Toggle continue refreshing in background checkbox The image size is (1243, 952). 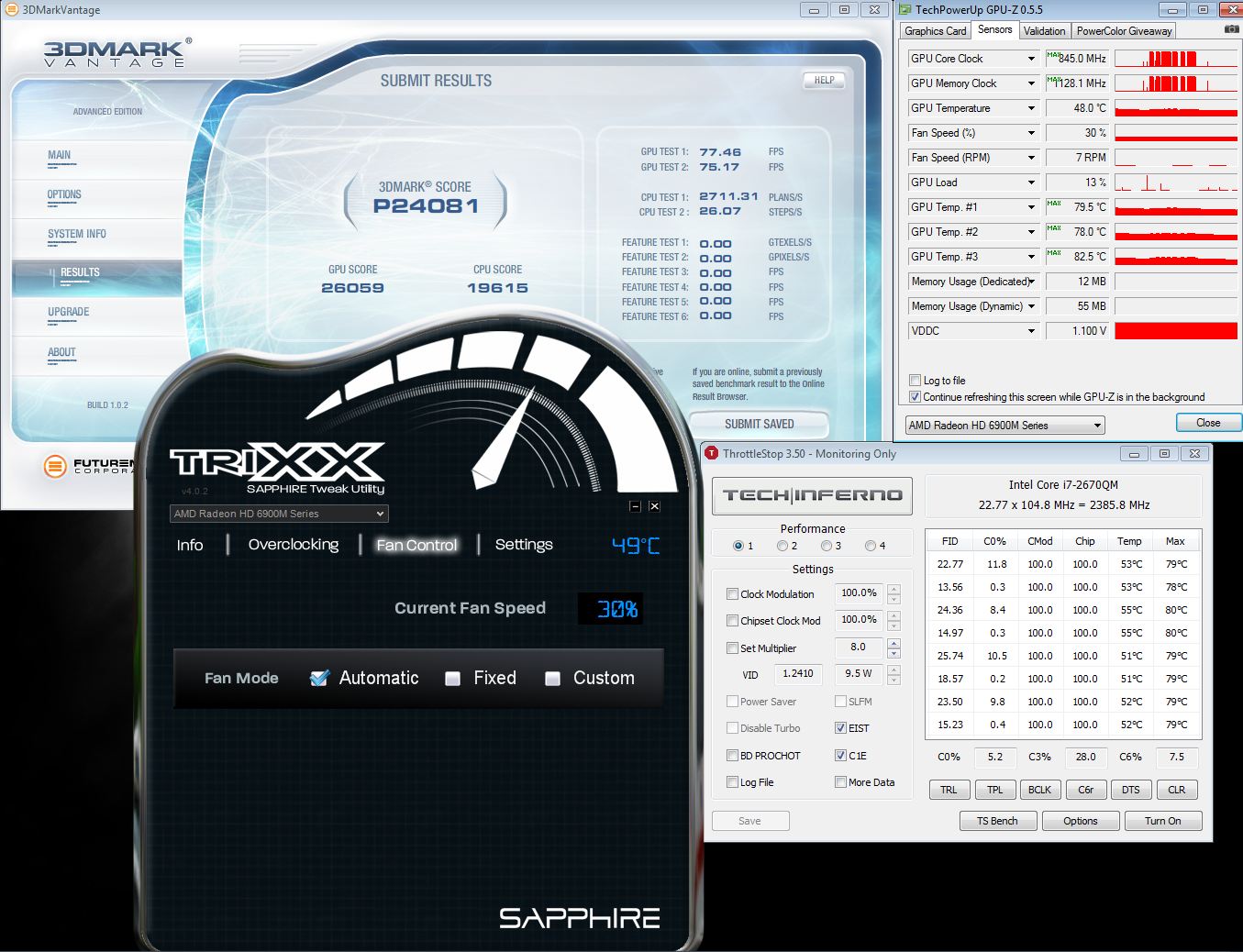pos(915,396)
